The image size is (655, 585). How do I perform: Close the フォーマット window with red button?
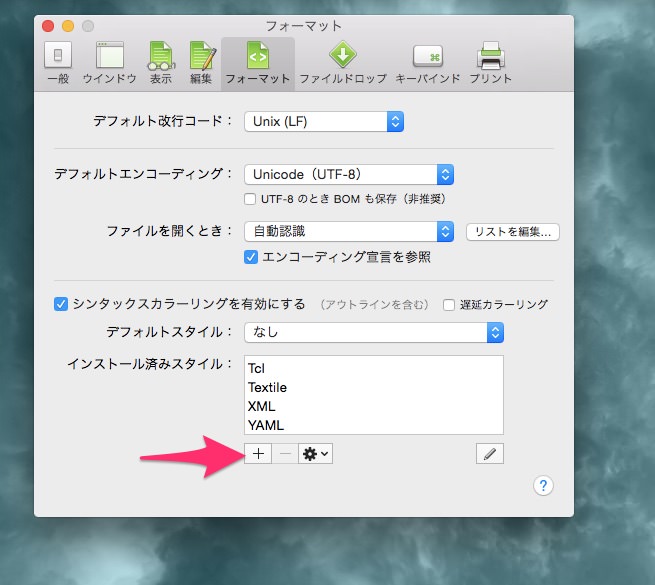[x=48, y=26]
